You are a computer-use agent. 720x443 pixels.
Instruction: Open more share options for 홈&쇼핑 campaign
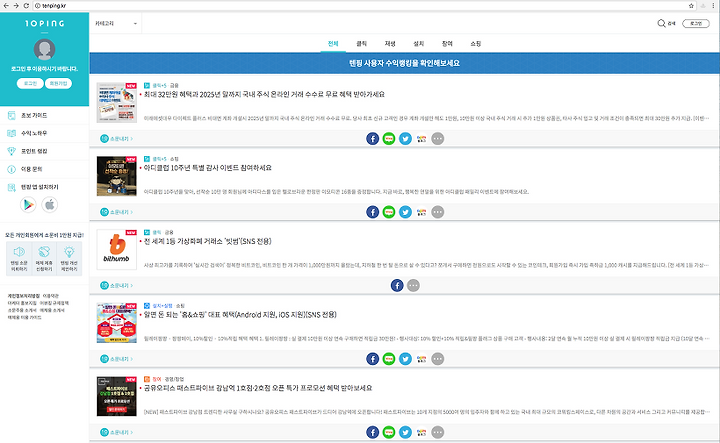[438, 359]
